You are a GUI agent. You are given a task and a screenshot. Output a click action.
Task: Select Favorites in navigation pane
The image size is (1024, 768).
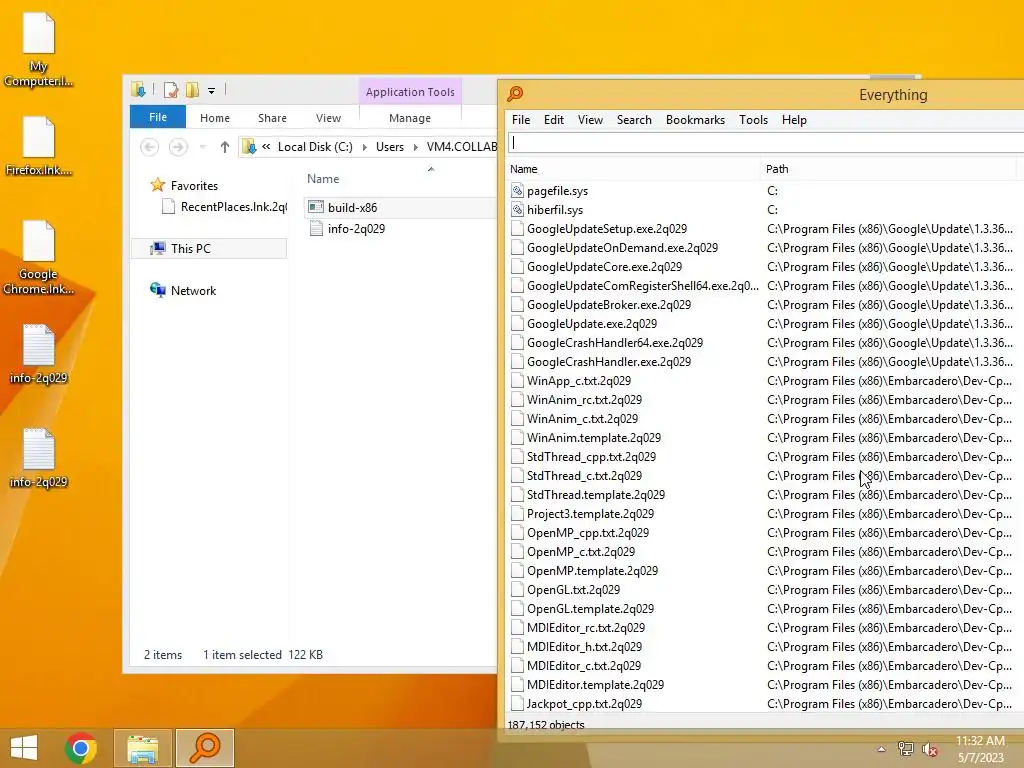click(x=194, y=185)
